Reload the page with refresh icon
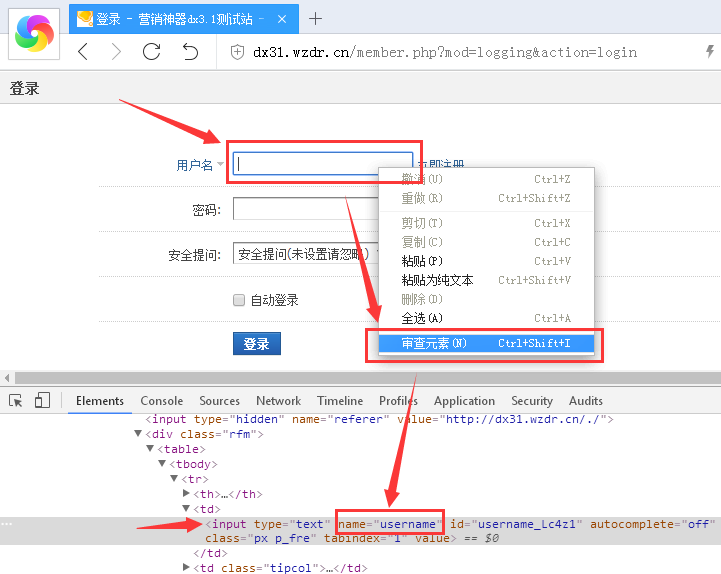 152,52
